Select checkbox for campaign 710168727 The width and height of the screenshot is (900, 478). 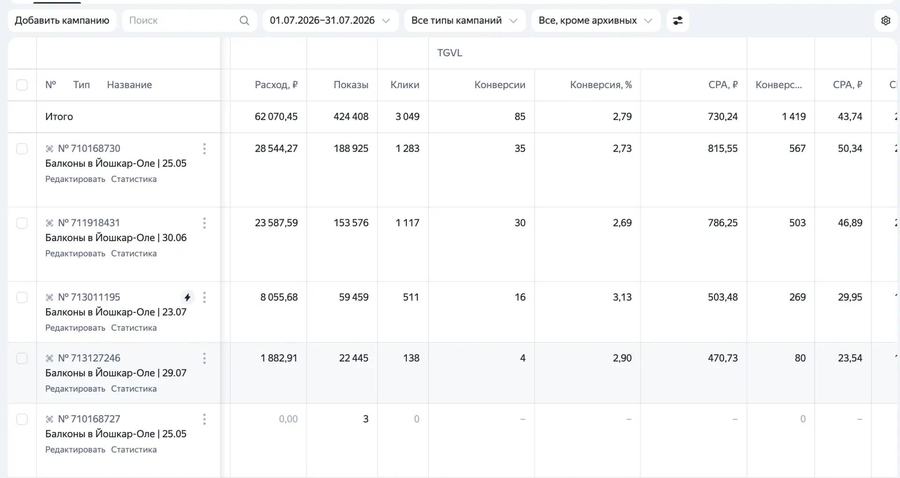[22, 419]
